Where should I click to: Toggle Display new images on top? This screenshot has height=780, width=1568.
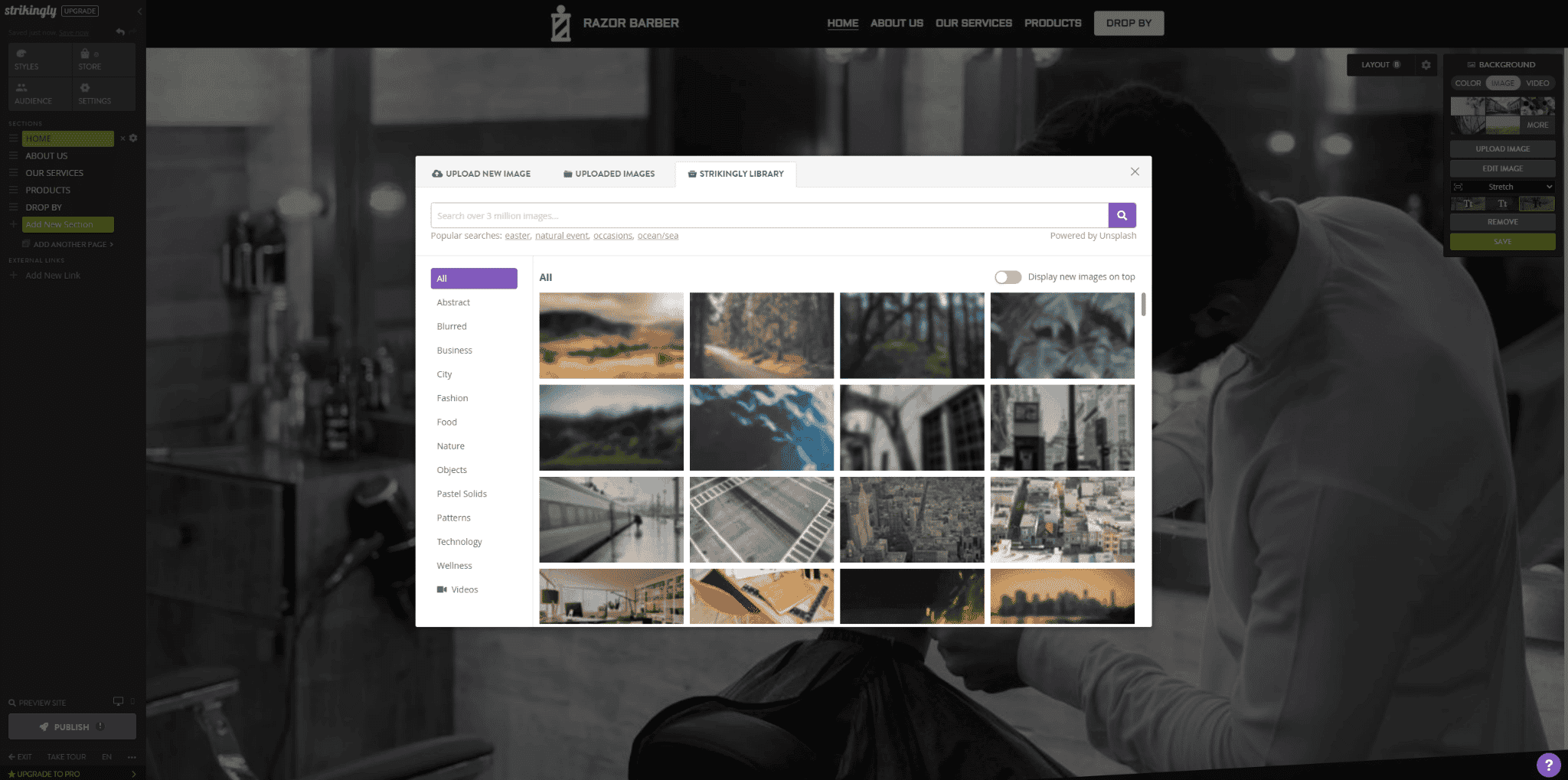click(1008, 277)
